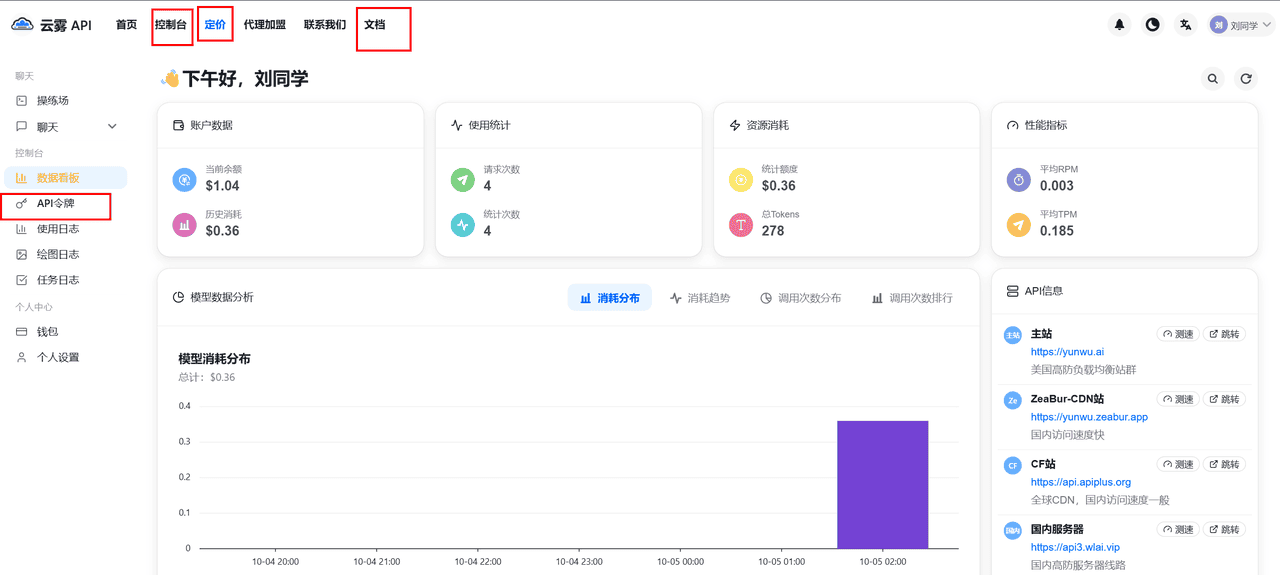Select the 调用次数排行 tab
Viewport: 1280px width, 575px height.
[x=911, y=298]
